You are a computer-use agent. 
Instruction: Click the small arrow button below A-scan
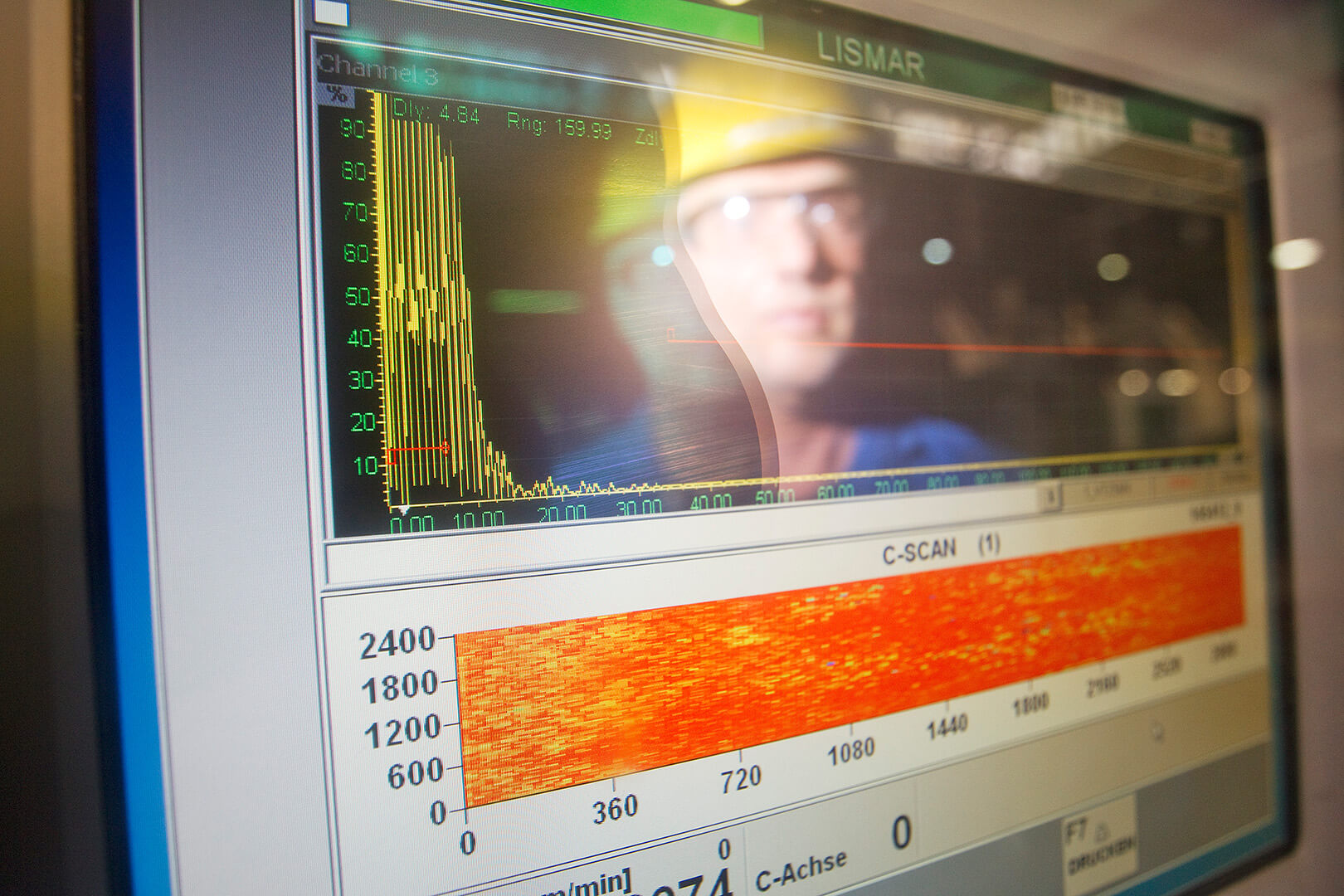(x=1050, y=496)
